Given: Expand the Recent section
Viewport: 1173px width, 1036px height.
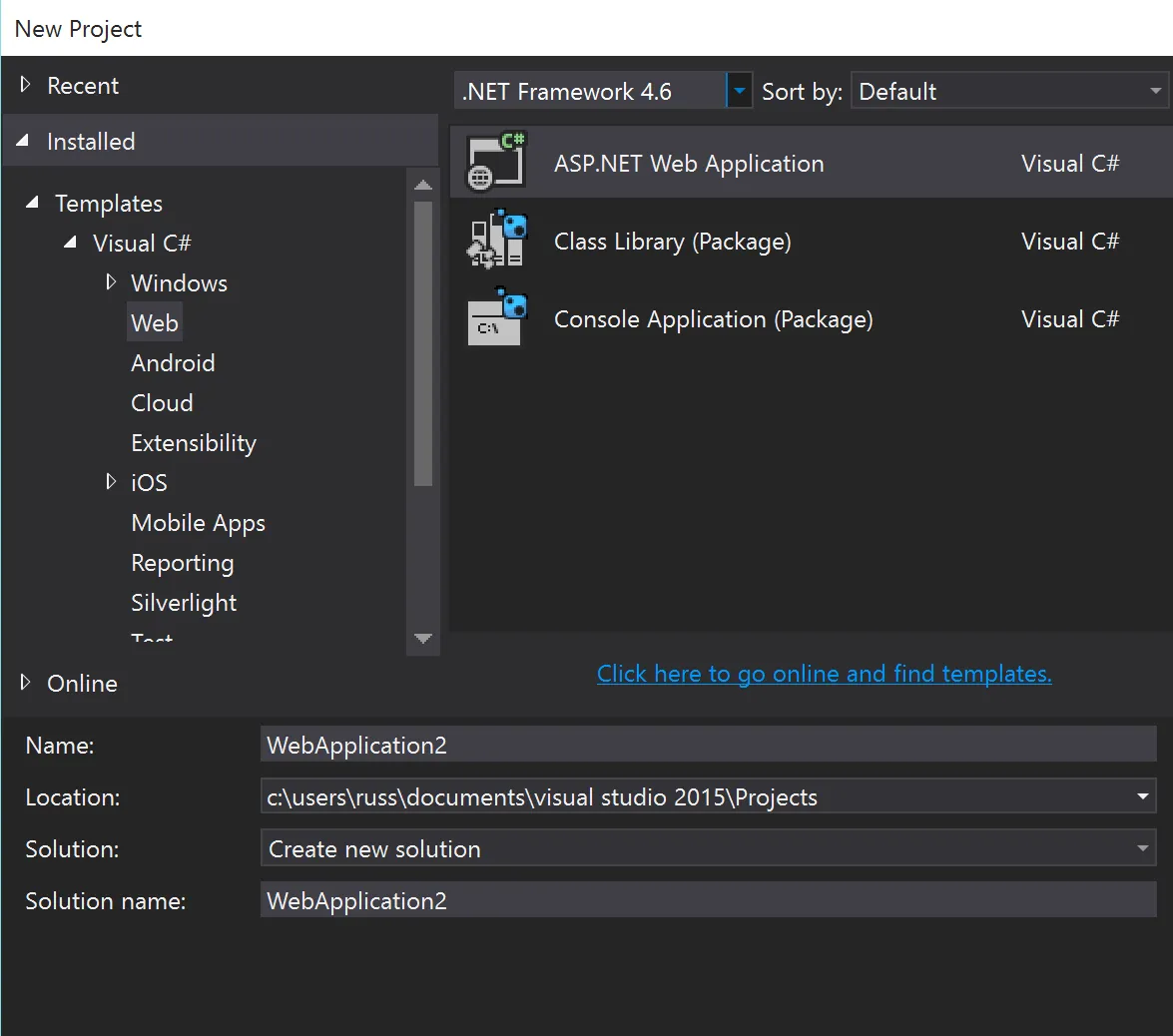Looking at the screenshot, I should (x=25, y=86).
